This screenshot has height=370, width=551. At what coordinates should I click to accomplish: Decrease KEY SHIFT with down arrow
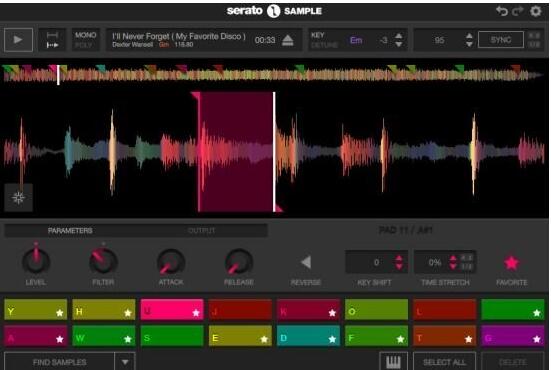click(399, 266)
